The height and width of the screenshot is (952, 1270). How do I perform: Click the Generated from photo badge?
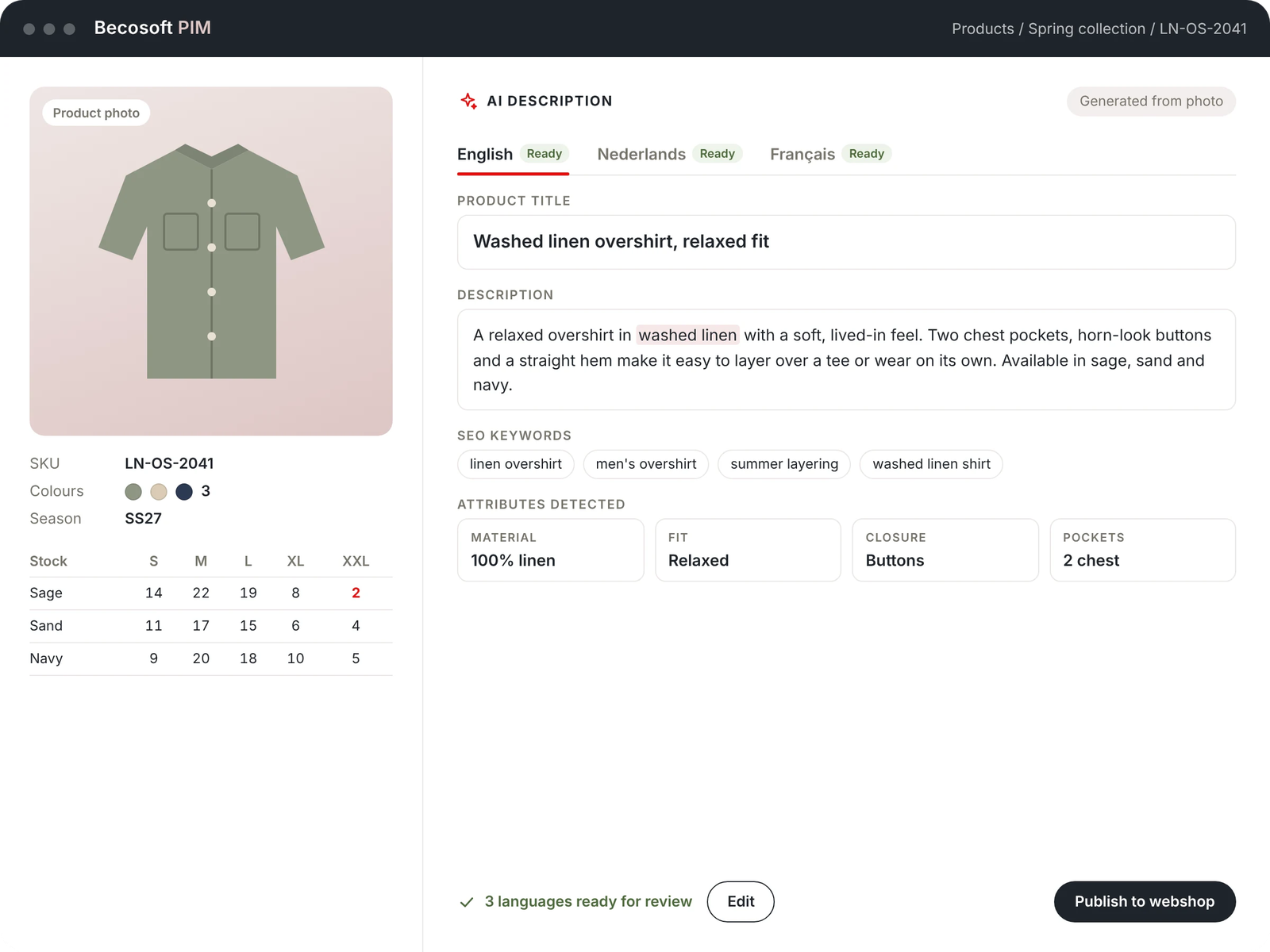click(1151, 102)
